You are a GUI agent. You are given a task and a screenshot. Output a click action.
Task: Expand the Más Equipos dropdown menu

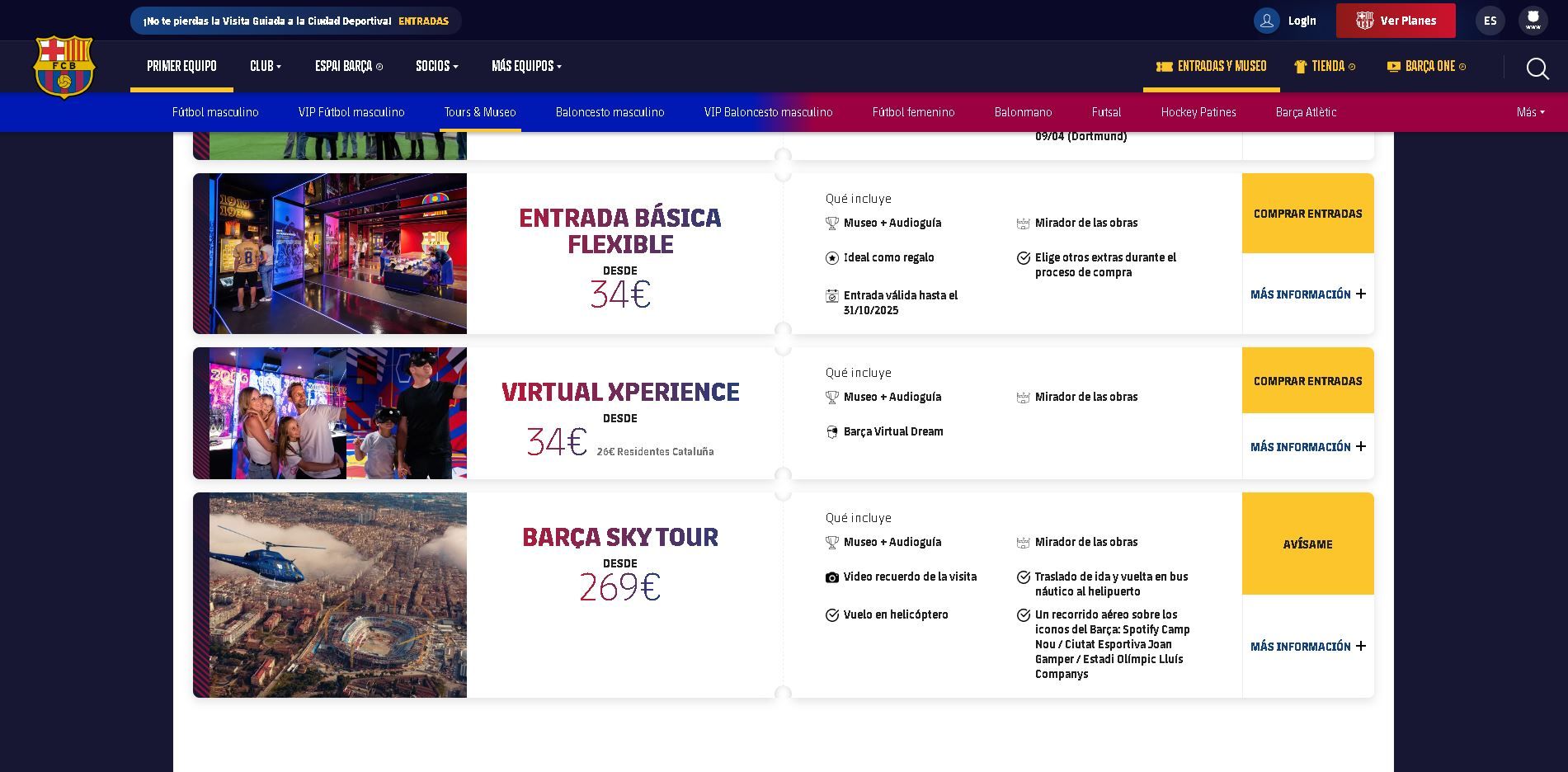[x=526, y=66]
